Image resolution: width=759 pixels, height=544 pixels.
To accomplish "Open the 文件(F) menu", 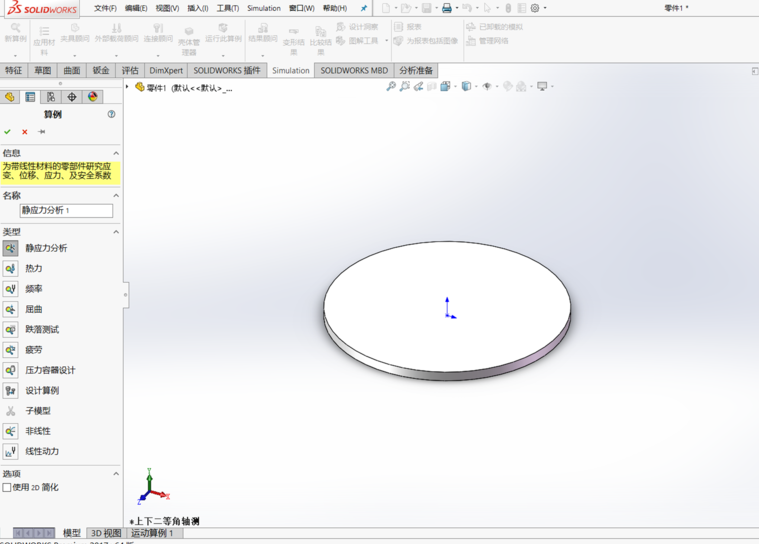I will (x=105, y=8).
